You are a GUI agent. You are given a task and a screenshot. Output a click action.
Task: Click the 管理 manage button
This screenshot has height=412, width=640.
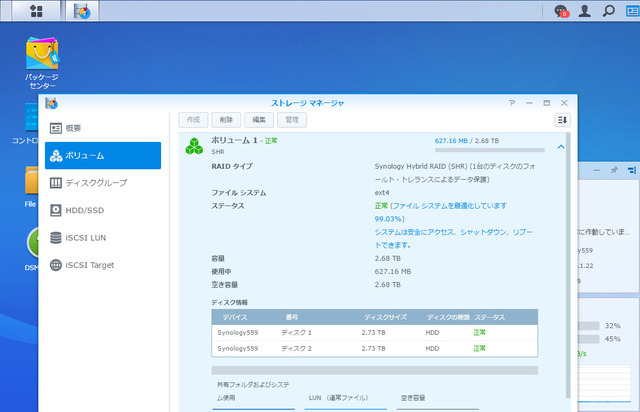click(292, 120)
